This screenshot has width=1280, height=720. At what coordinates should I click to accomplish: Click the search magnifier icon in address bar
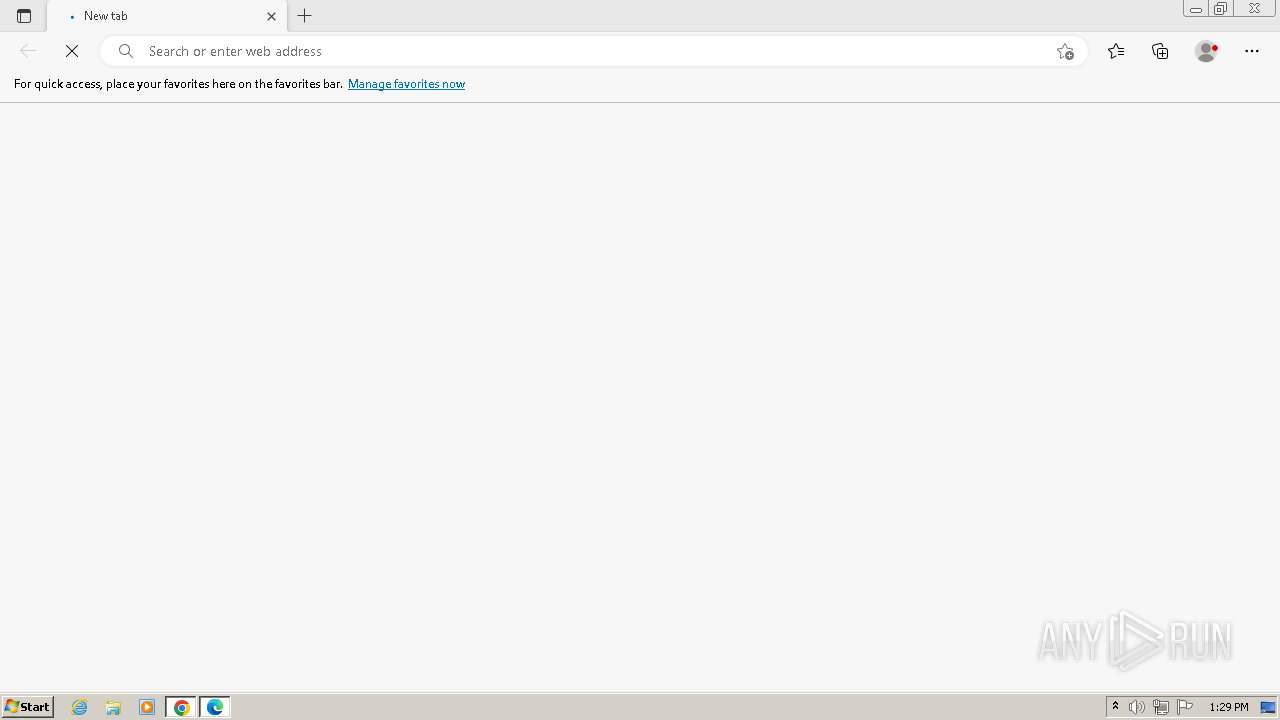(x=126, y=51)
